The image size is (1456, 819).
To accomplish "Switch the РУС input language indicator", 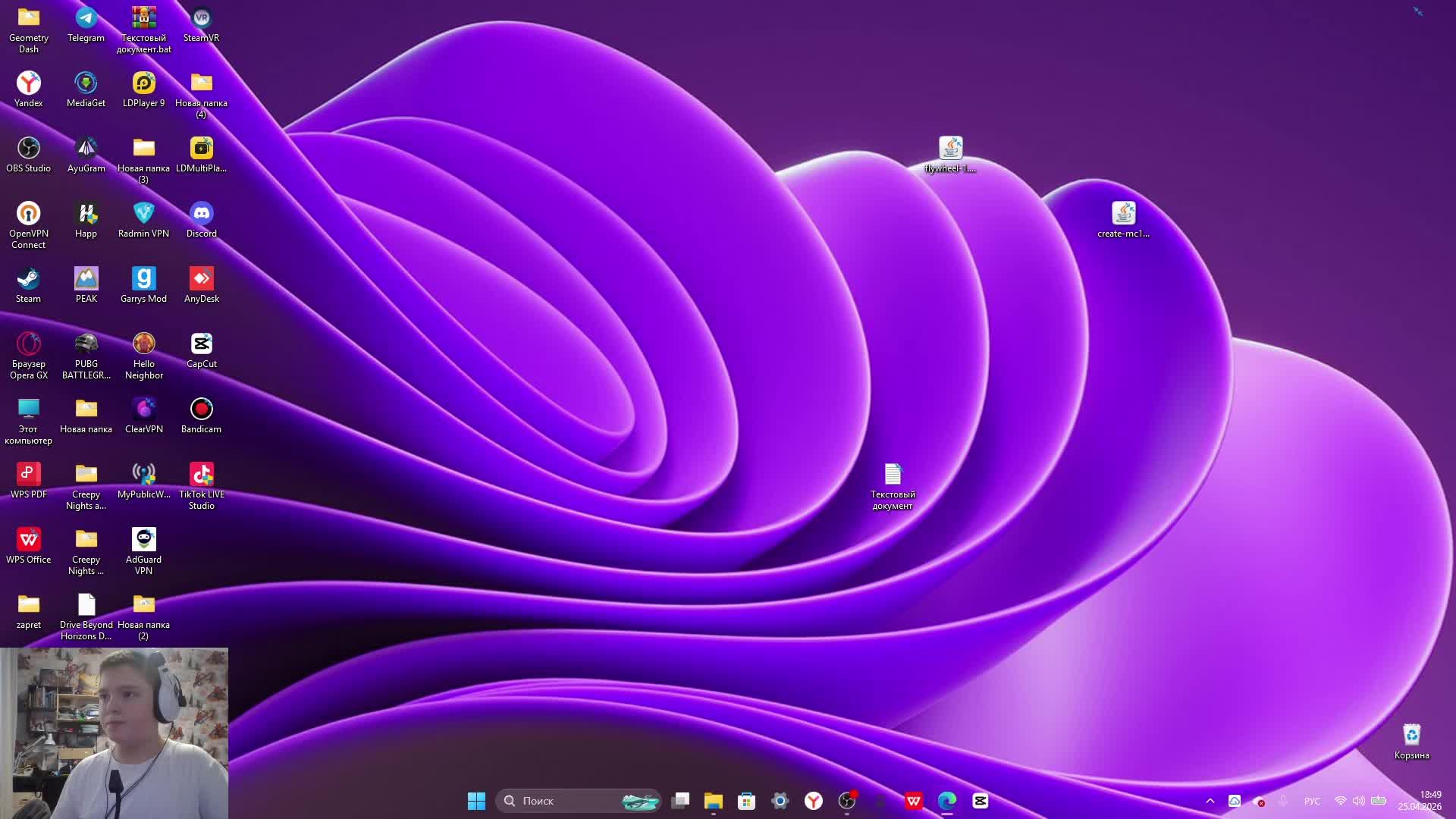I will [1312, 801].
